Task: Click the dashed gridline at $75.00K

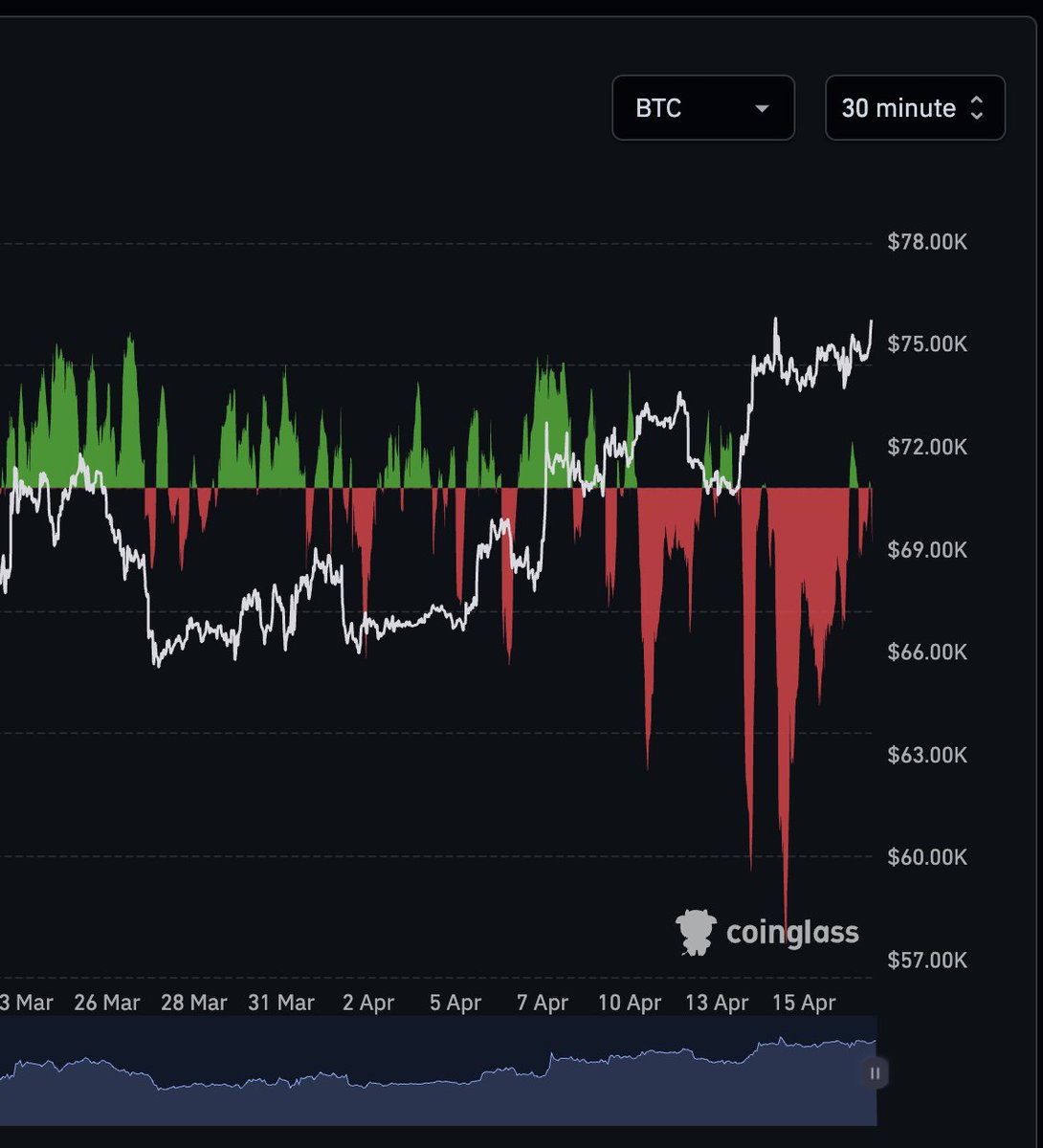Action: click(431, 364)
